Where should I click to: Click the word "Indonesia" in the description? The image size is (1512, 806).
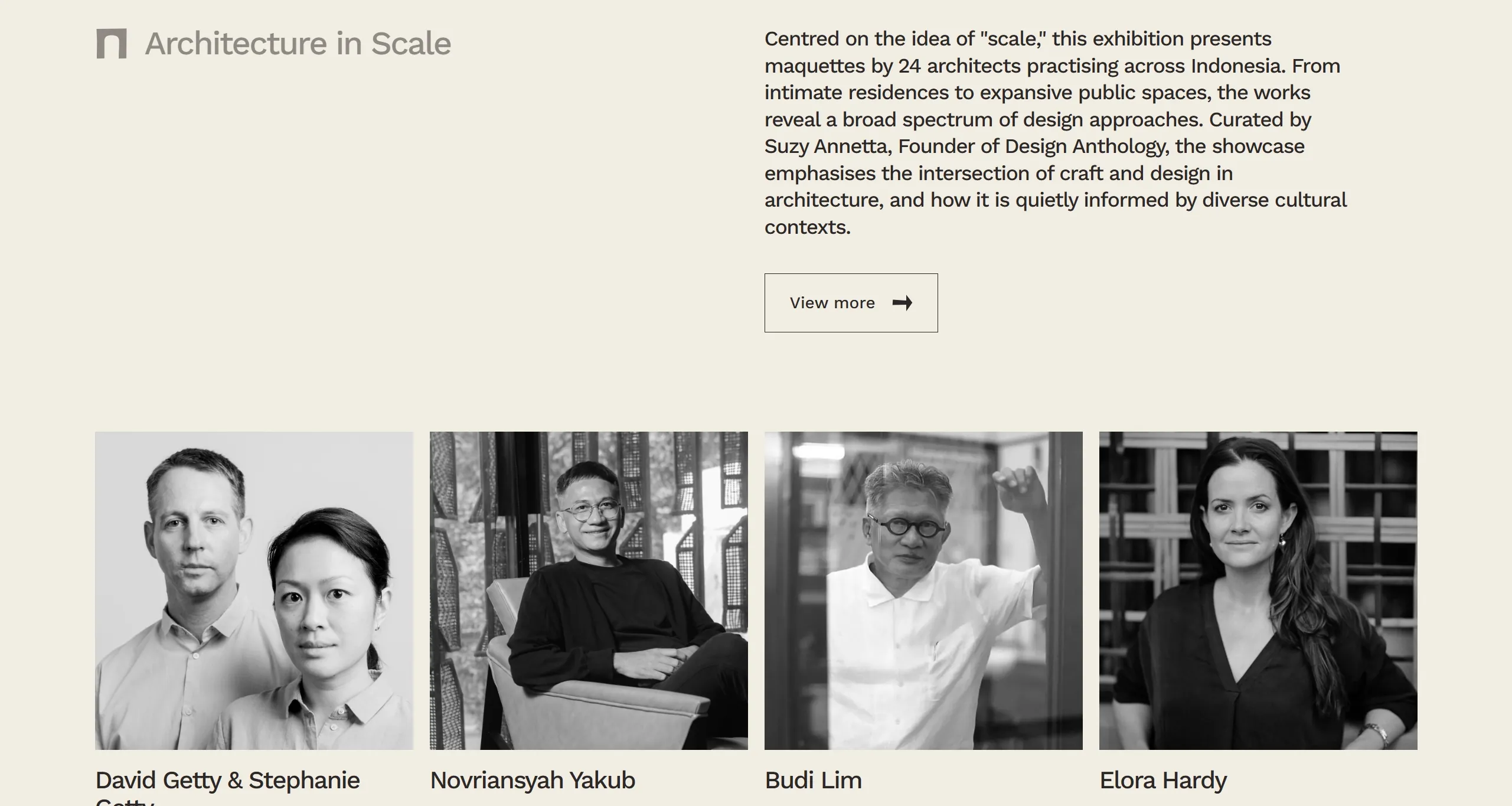1237,66
